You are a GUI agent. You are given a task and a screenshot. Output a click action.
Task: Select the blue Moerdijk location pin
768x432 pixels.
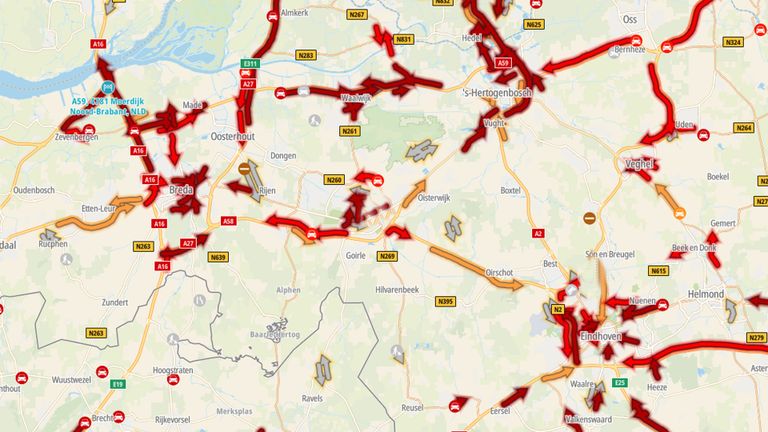108,88
